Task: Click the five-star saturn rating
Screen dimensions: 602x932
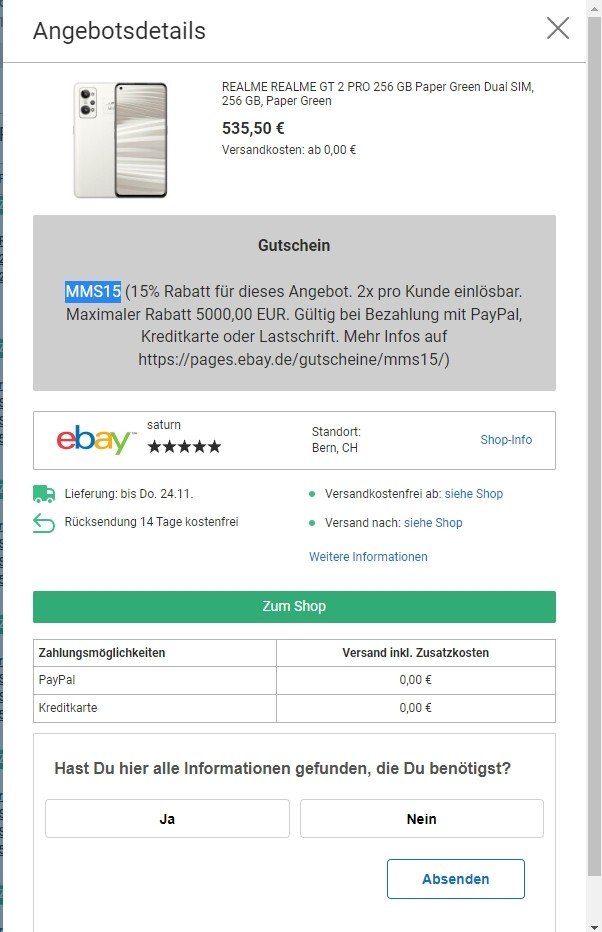Action: 184,447
